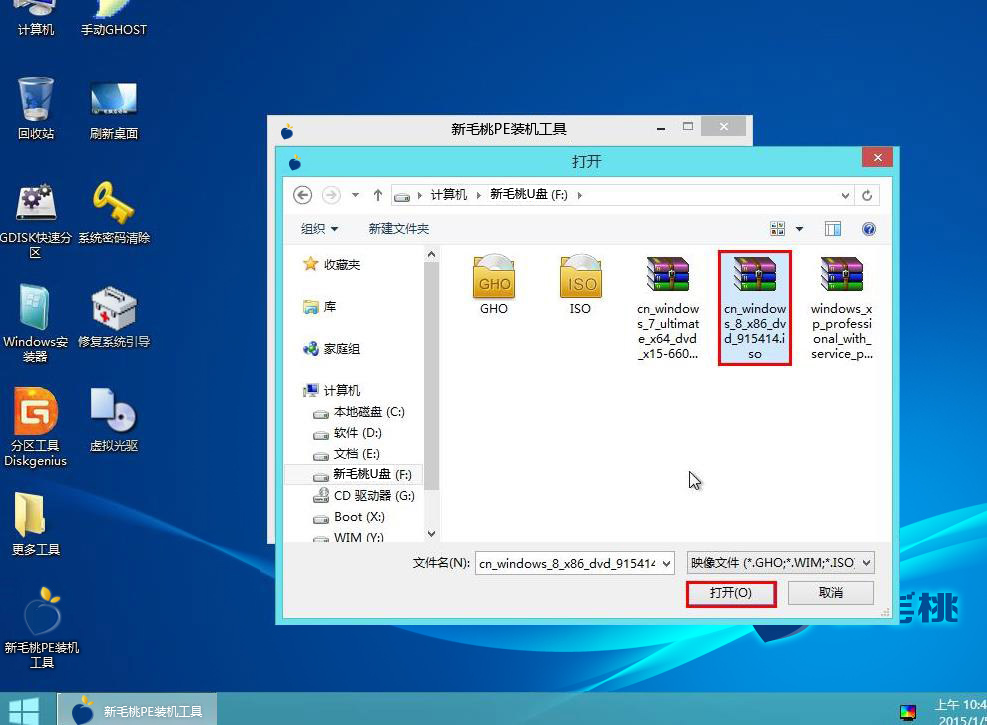Select Boot (X:) drive
This screenshot has height=725, width=987.
[x=349, y=517]
